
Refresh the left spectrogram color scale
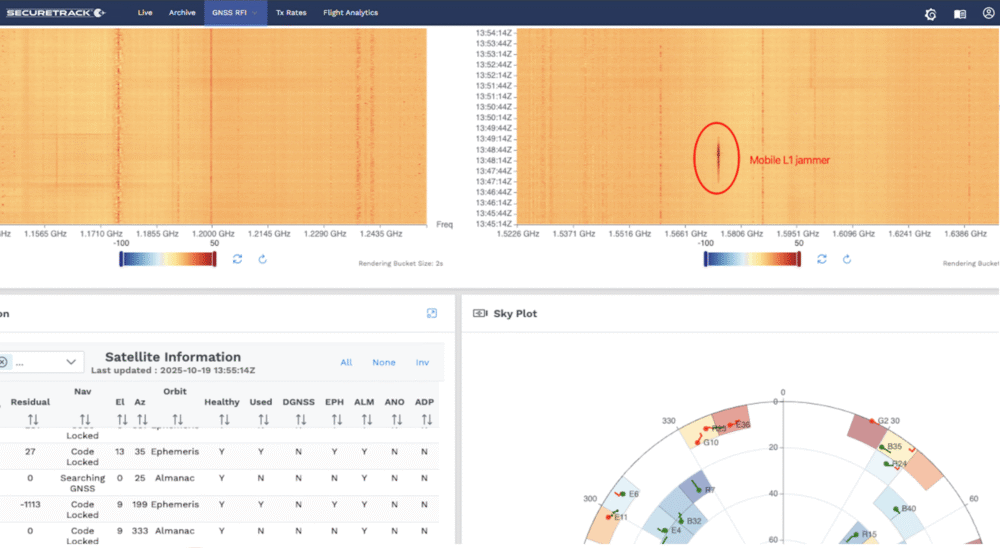click(x=237, y=259)
